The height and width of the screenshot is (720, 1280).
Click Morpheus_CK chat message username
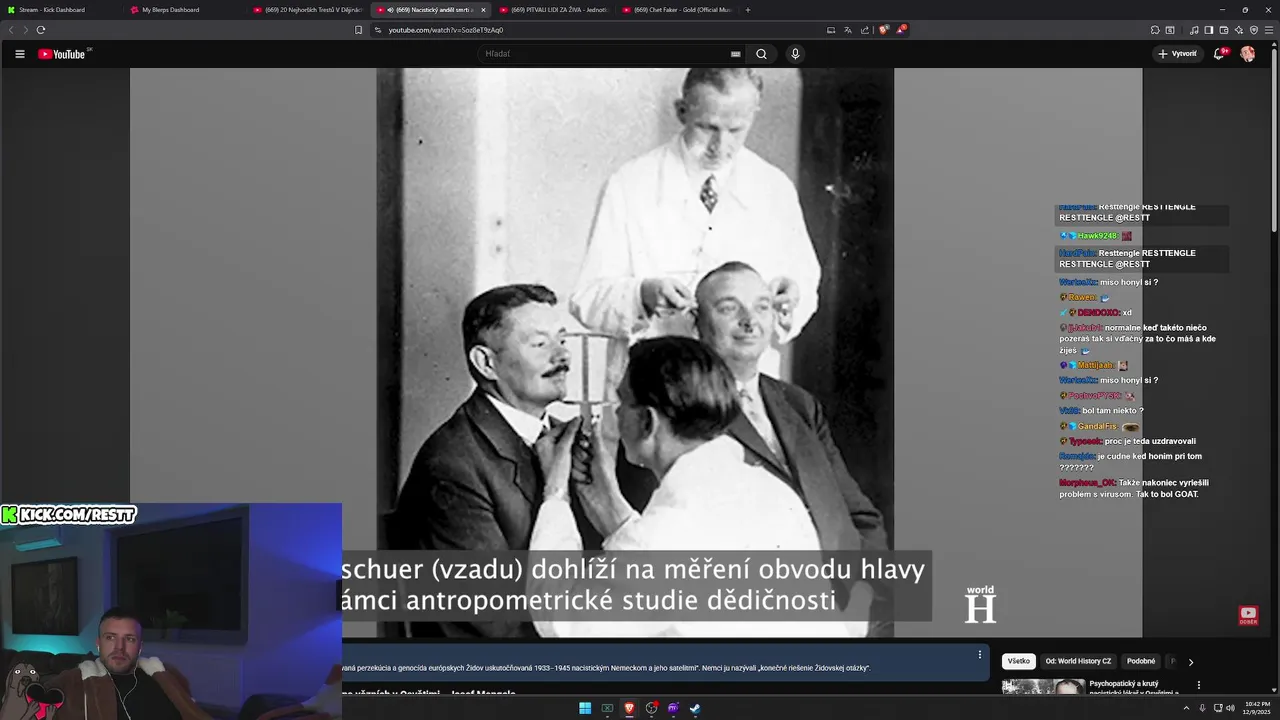click(x=1087, y=482)
